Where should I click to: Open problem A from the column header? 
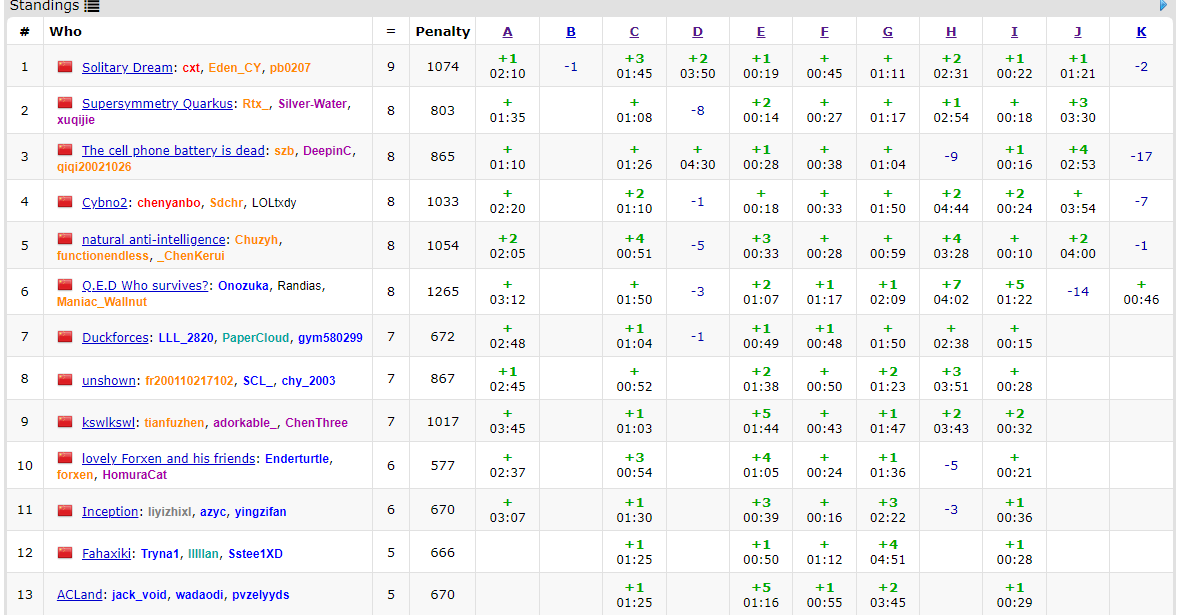click(x=508, y=32)
